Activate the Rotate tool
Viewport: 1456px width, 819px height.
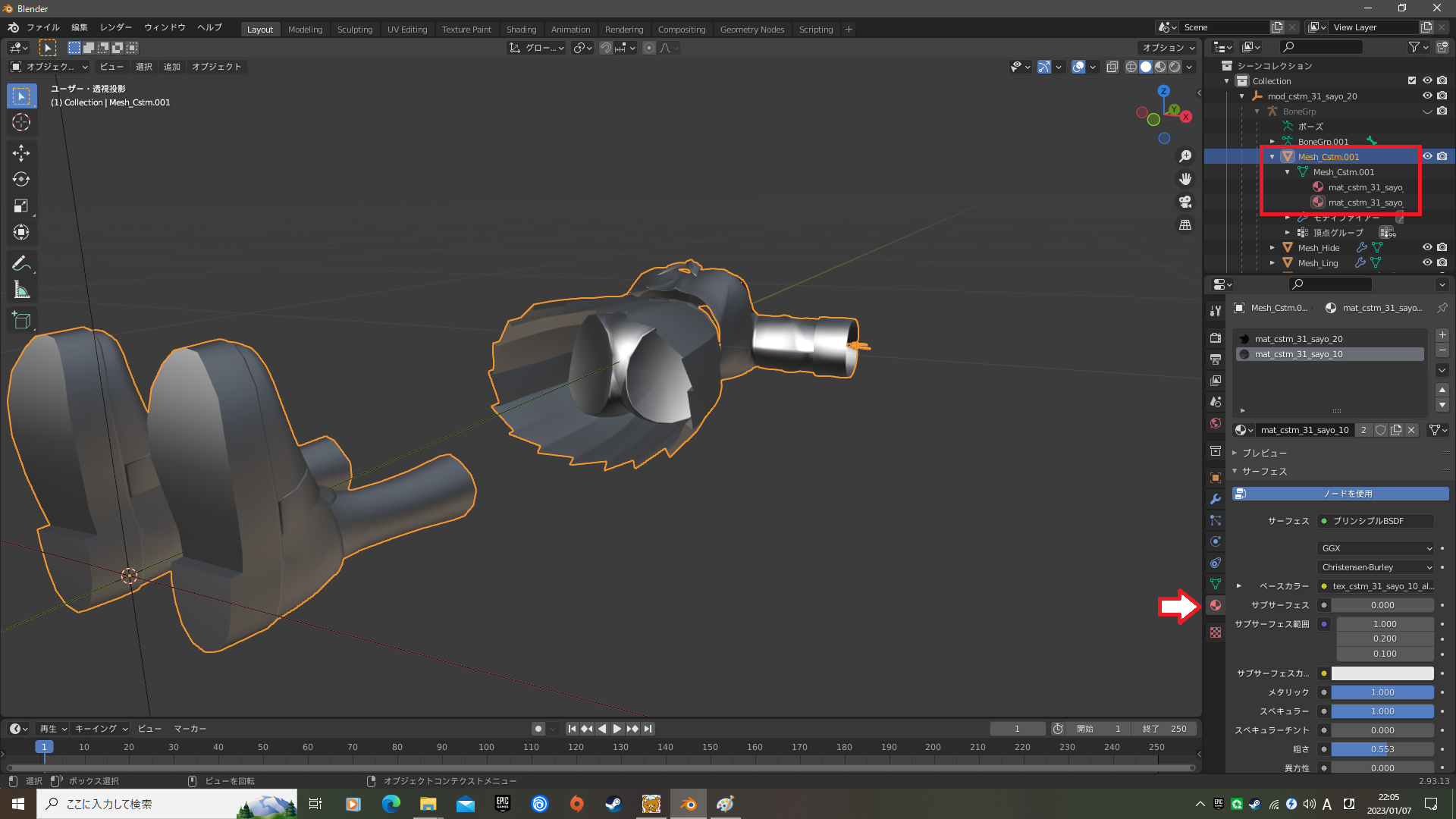click(21, 180)
